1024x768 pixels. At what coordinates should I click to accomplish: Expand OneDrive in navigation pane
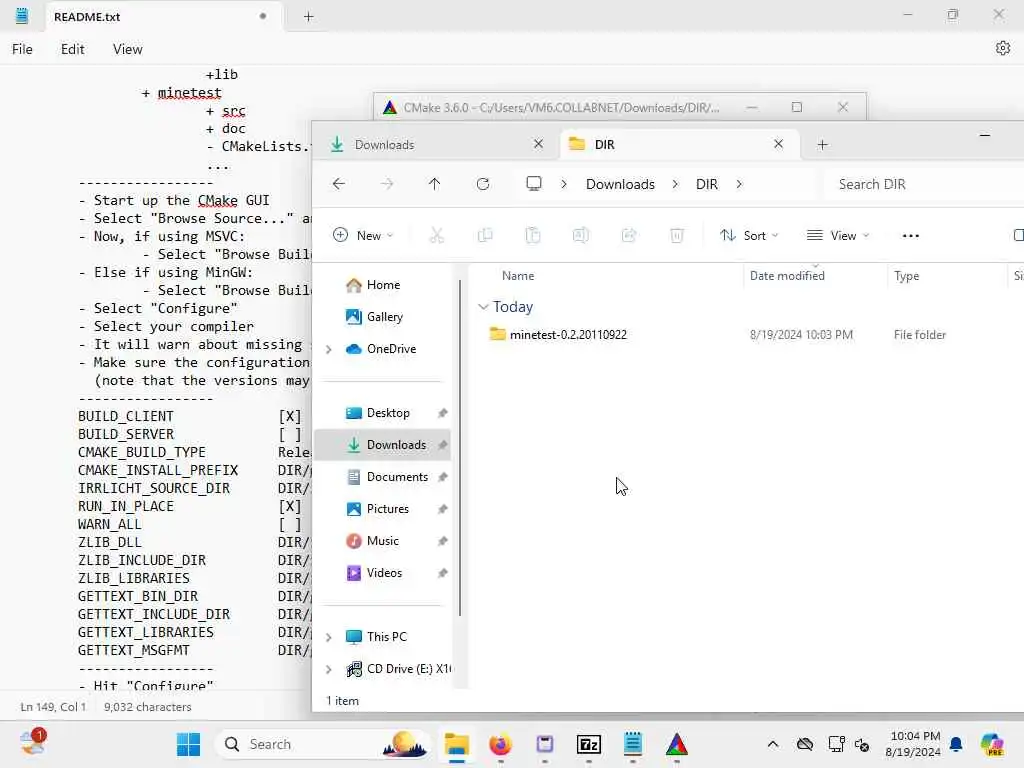tap(329, 349)
